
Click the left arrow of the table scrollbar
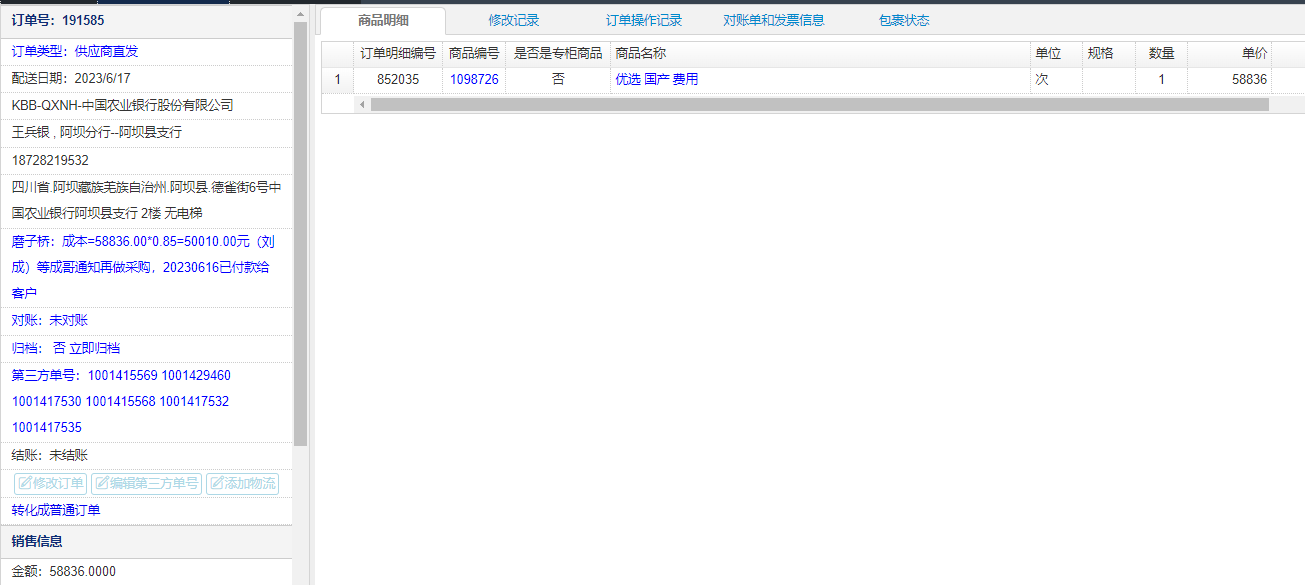[x=362, y=104]
